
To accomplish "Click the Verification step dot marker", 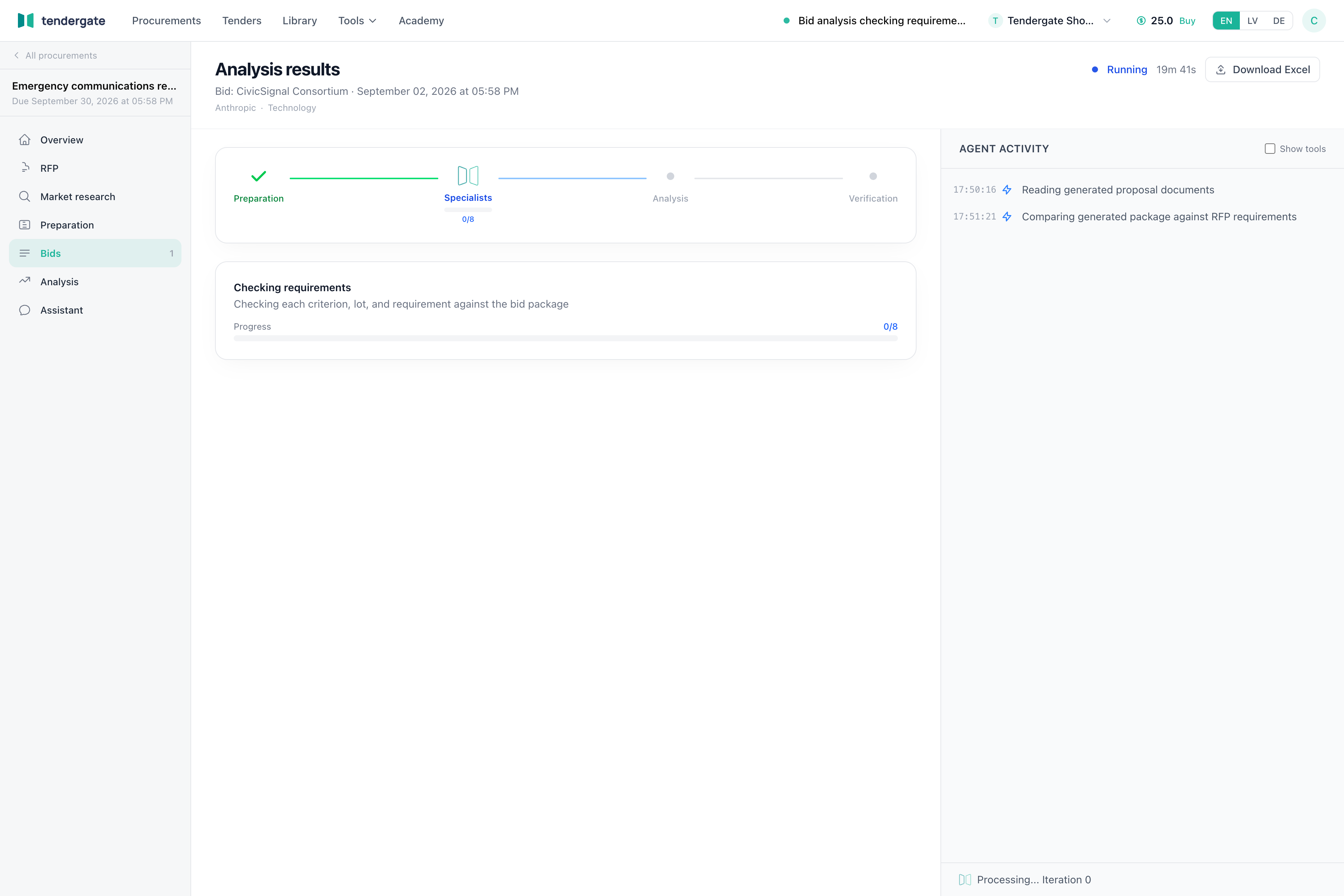I will pos(873,176).
